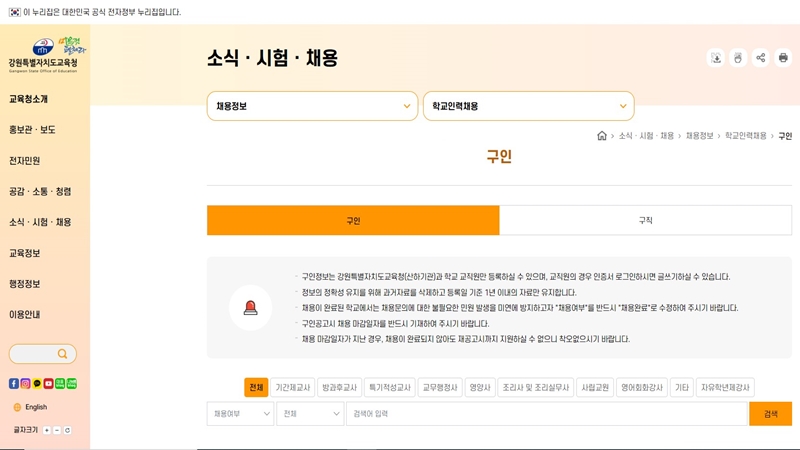Click the orange 검색 search button

[770, 414]
